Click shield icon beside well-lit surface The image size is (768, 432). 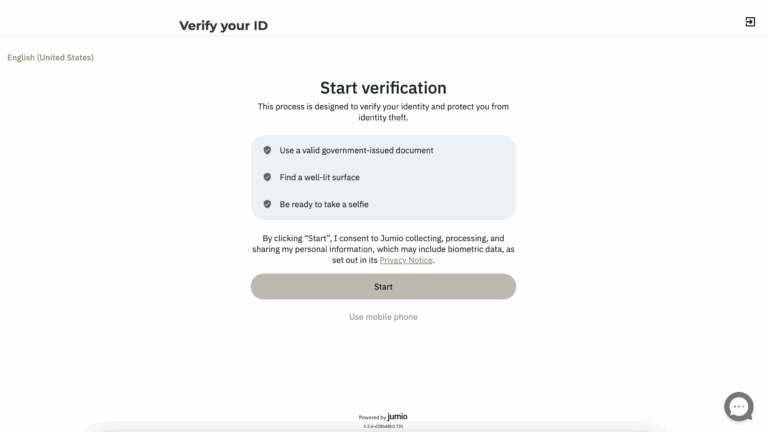click(x=267, y=177)
